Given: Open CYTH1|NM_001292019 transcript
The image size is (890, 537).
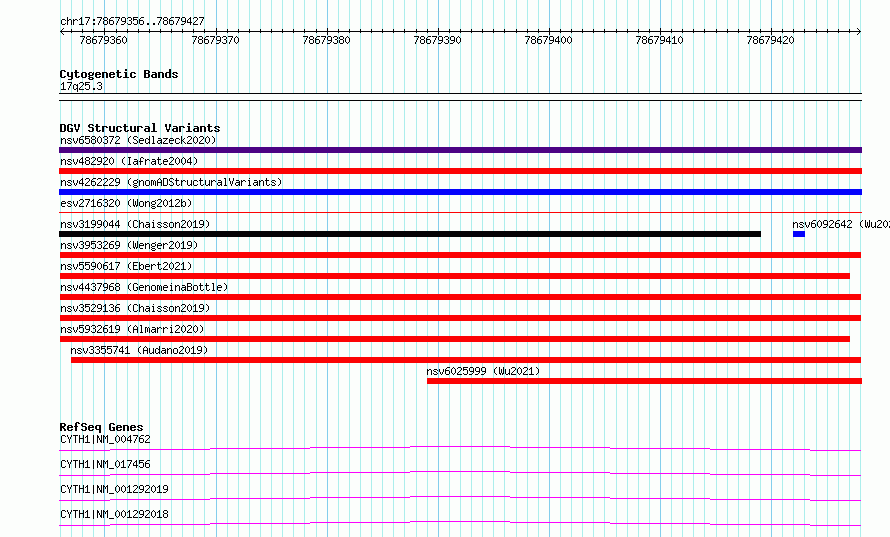Looking at the screenshot, I should pos(114,489).
